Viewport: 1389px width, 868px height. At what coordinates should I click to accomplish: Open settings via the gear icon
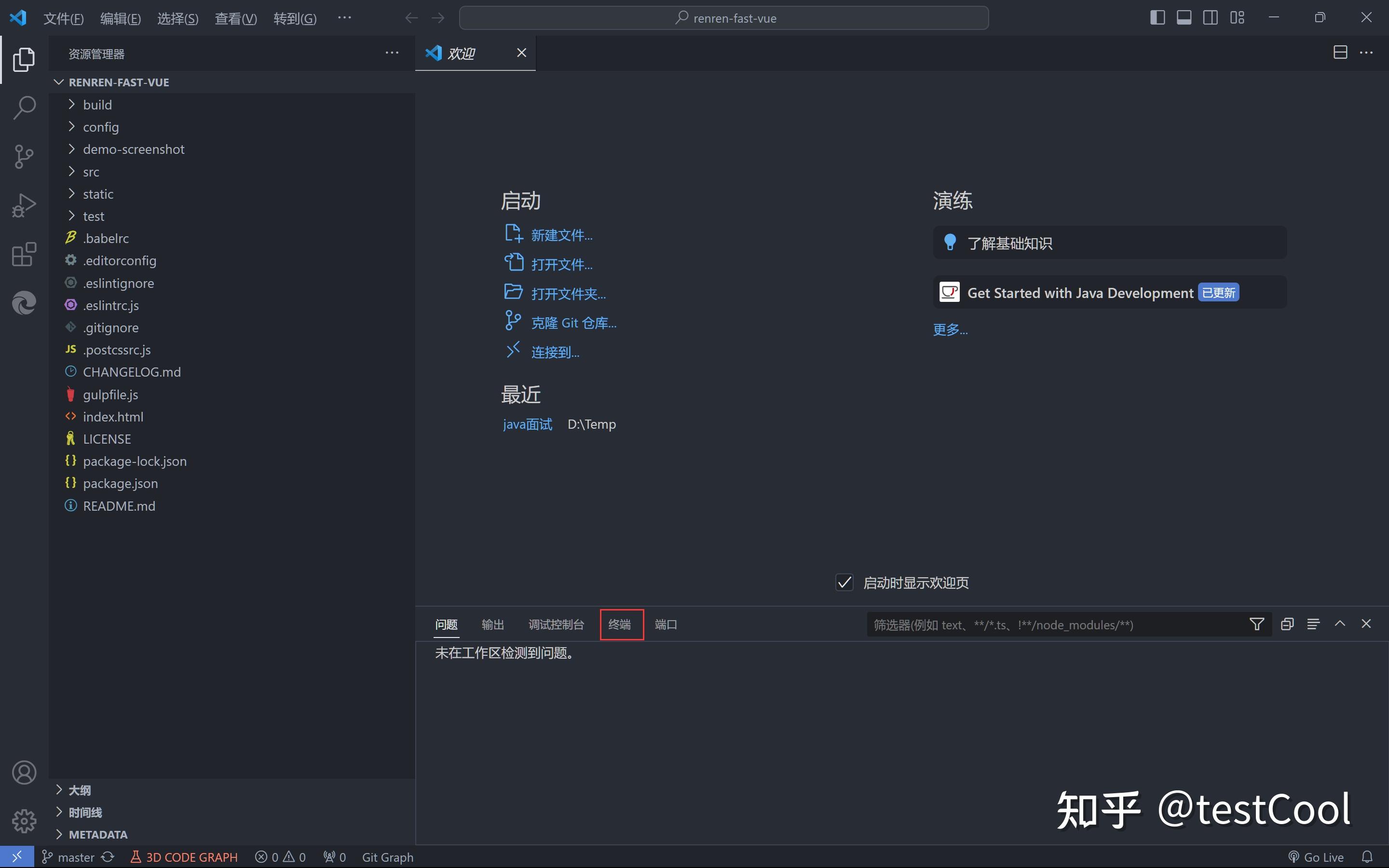(24, 821)
